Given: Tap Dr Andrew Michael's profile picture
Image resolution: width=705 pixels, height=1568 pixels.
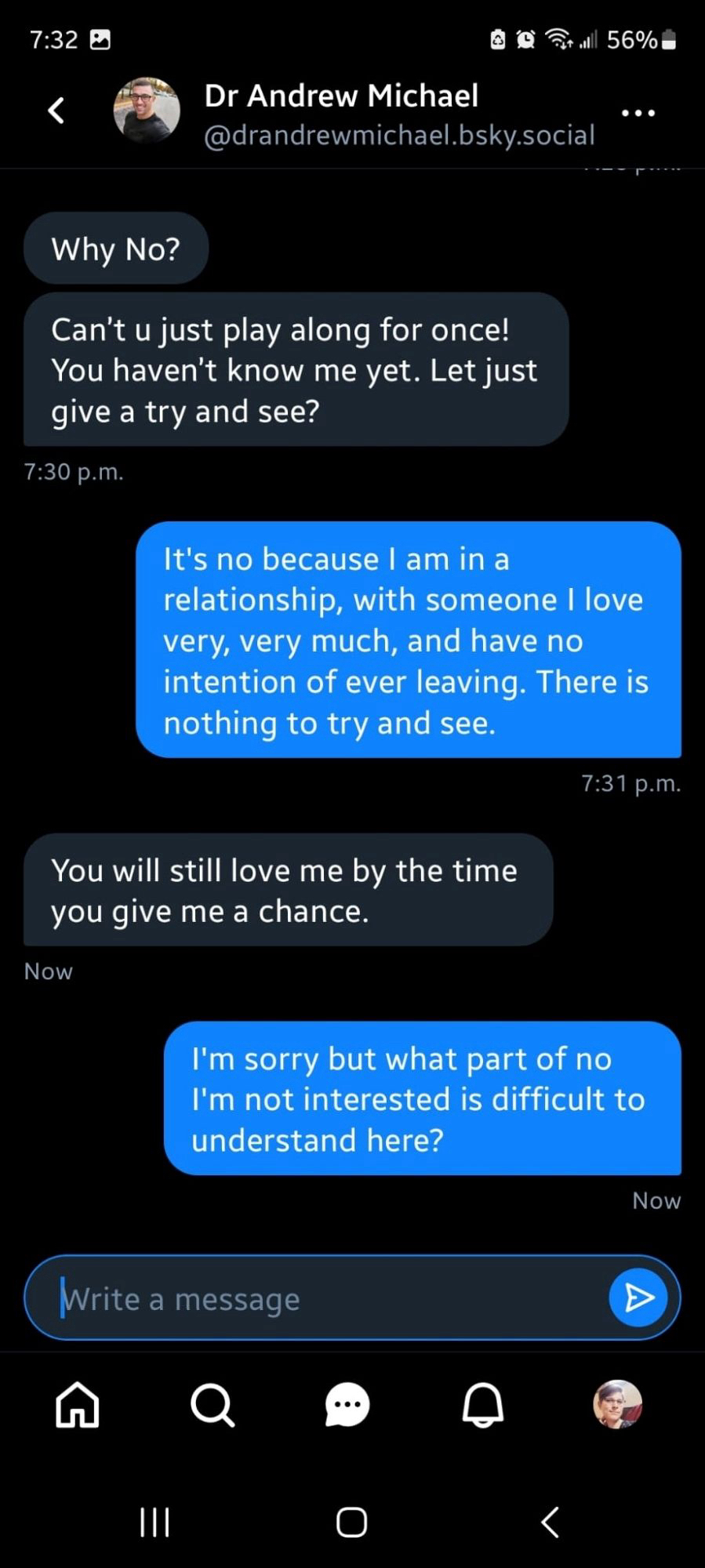Looking at the screenshot, I should (x=147, y=111).
